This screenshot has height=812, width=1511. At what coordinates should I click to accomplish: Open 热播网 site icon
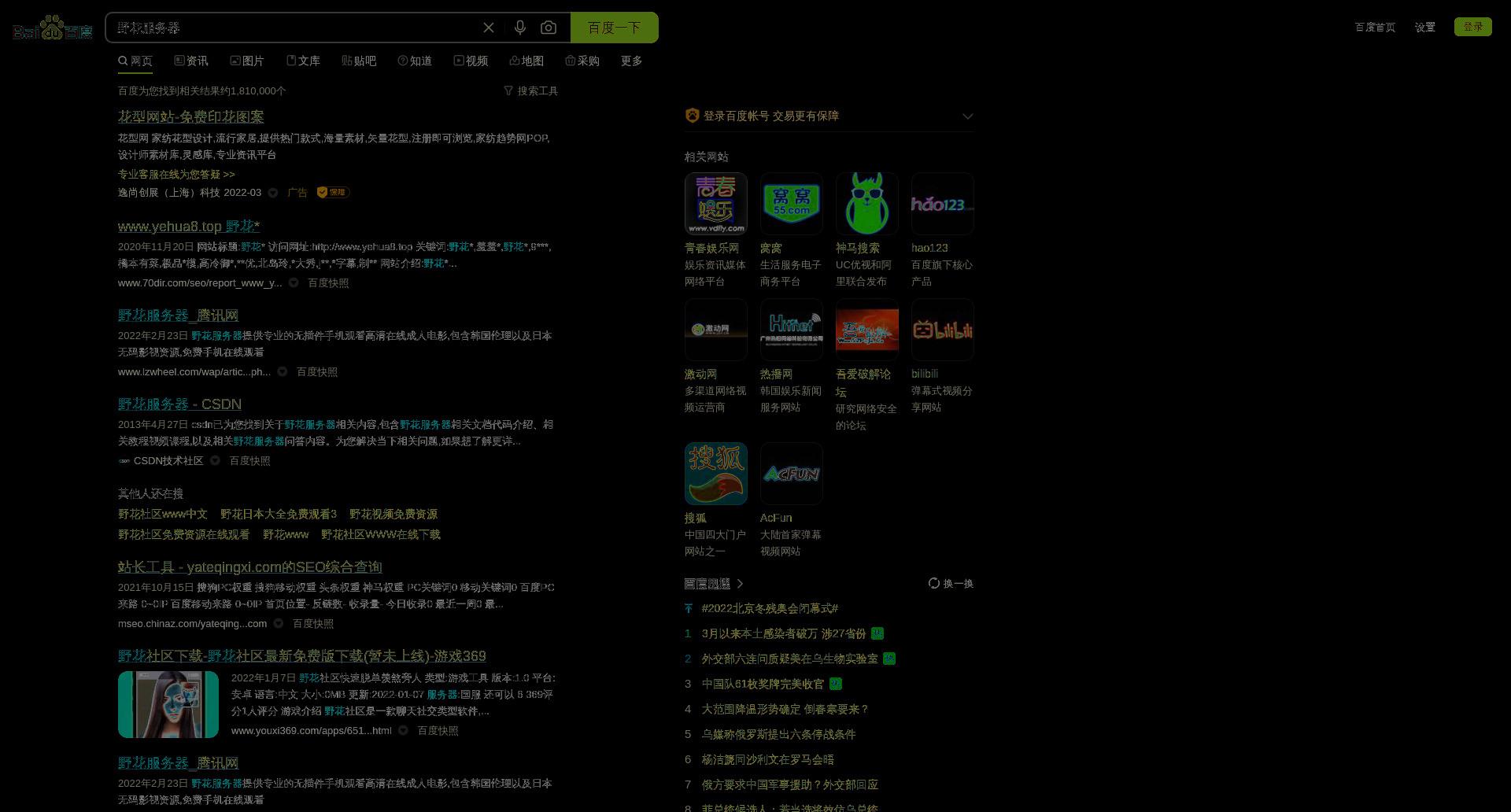point(792,330)
